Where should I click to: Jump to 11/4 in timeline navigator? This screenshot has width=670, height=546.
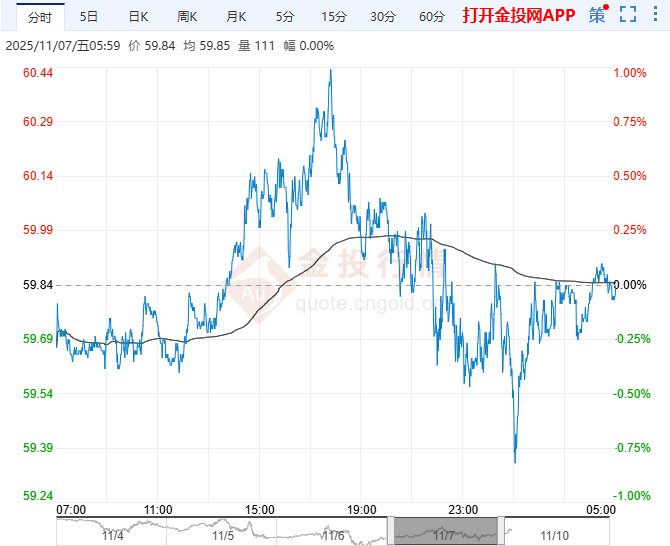pos(112,536)
